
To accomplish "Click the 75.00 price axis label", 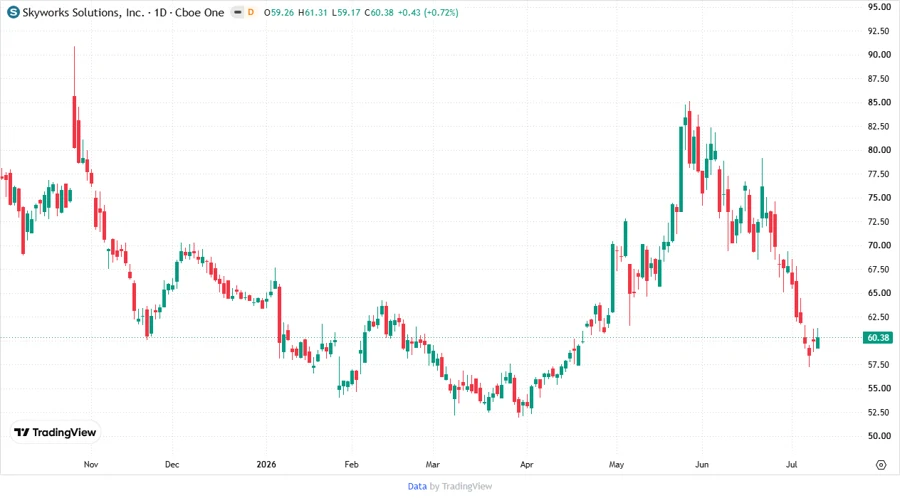I will (879, 197).
